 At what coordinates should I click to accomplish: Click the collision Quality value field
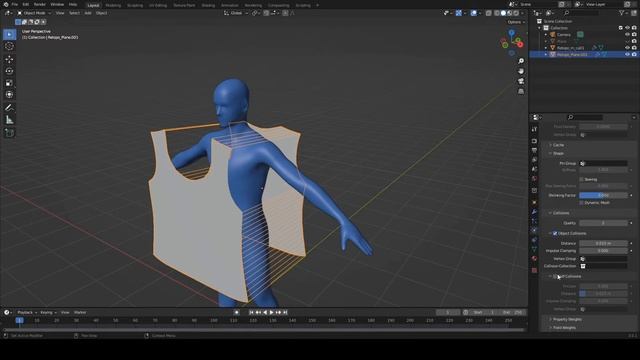pyautogui.click(x=603, y=223)
